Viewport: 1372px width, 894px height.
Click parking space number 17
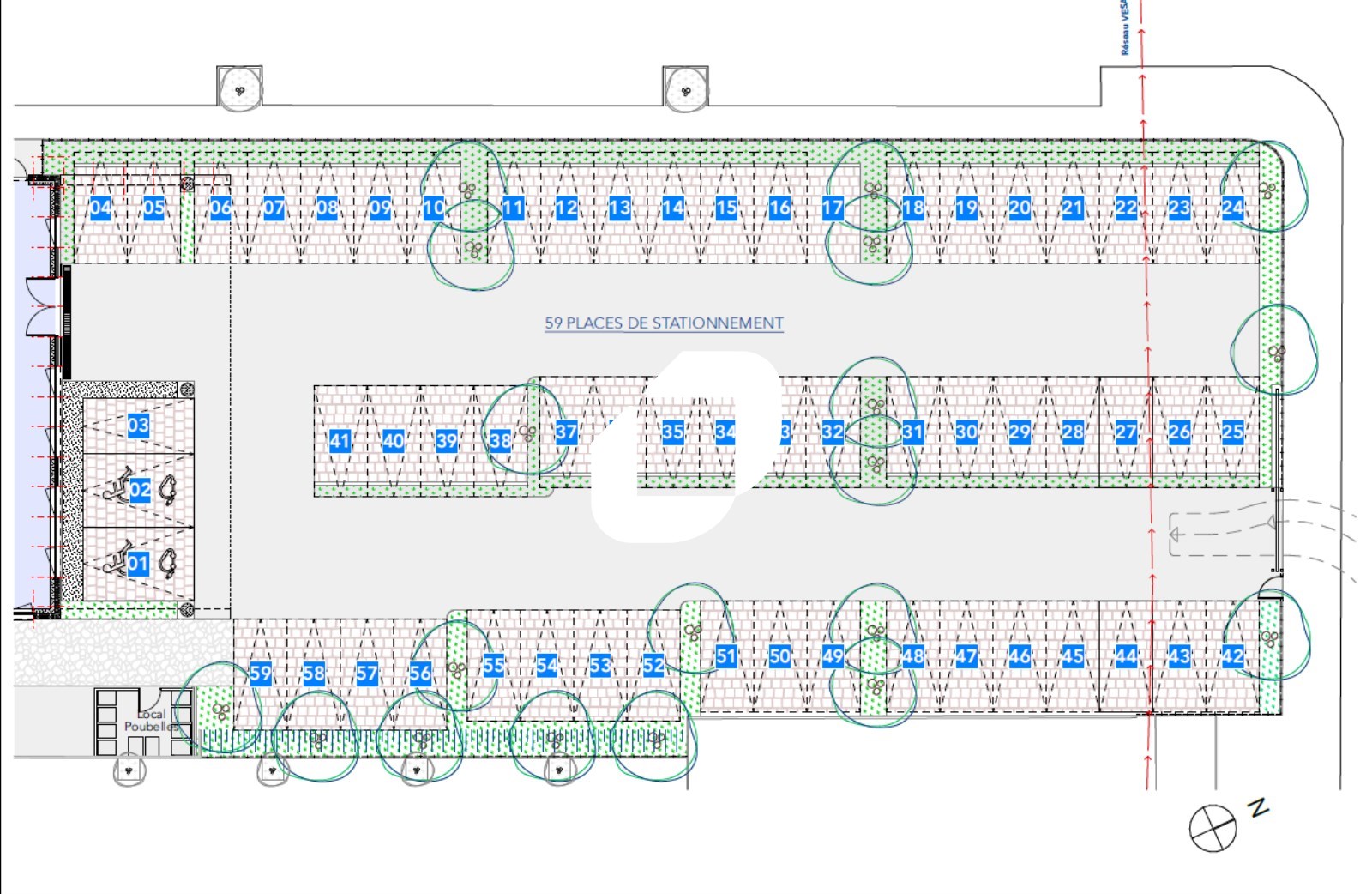[x=833, y=208]
